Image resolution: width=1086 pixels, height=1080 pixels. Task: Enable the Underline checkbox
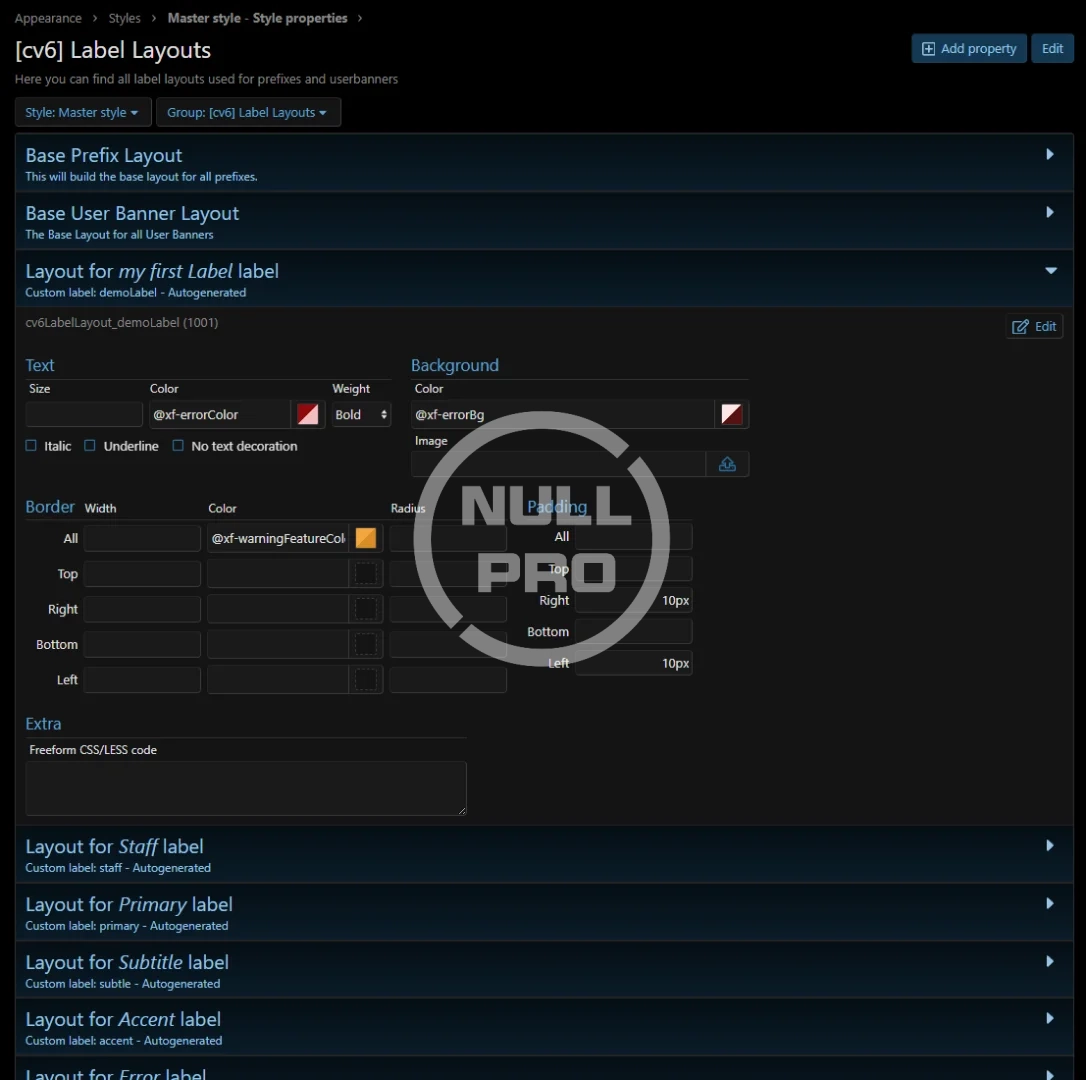[90, 446]
